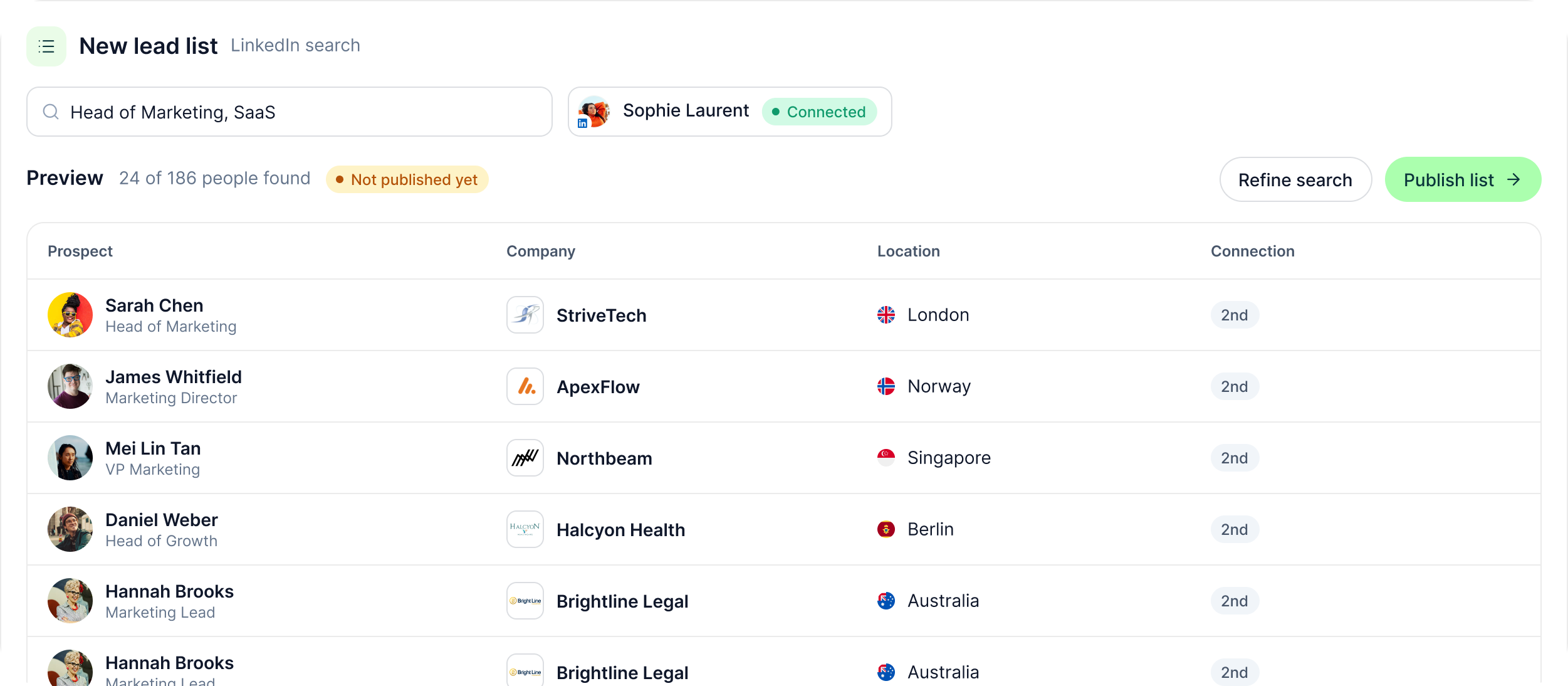This screenshot has height=686, width=1568.
Task: Click the 2nd badge in Daniel Weber's row
Action: tap(1235, 529)
